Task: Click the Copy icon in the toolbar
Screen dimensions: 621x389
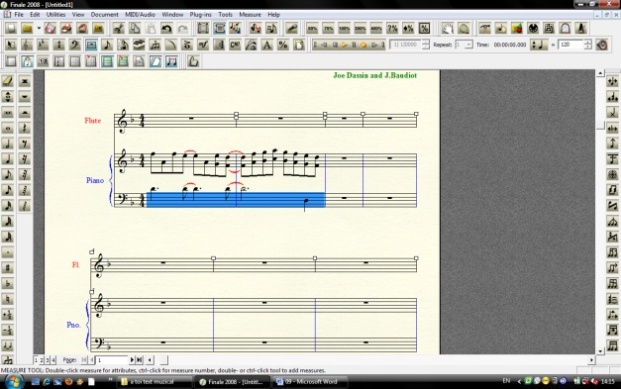Action: [x=135, y=28]
